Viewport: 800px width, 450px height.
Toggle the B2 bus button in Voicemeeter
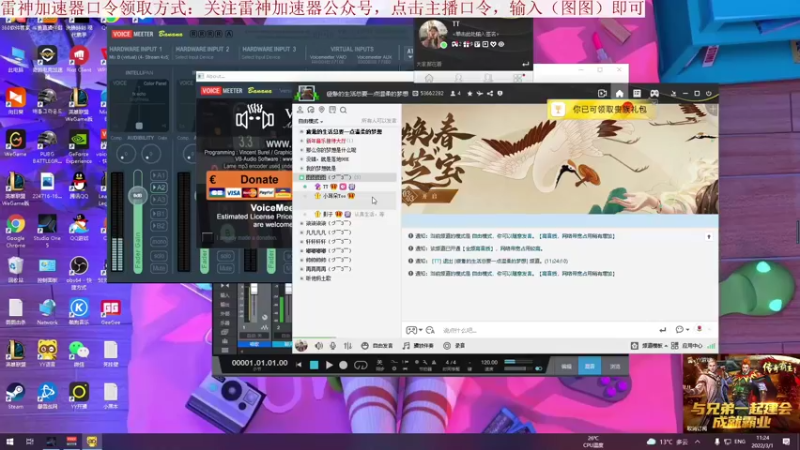click(x=159, y=226)
